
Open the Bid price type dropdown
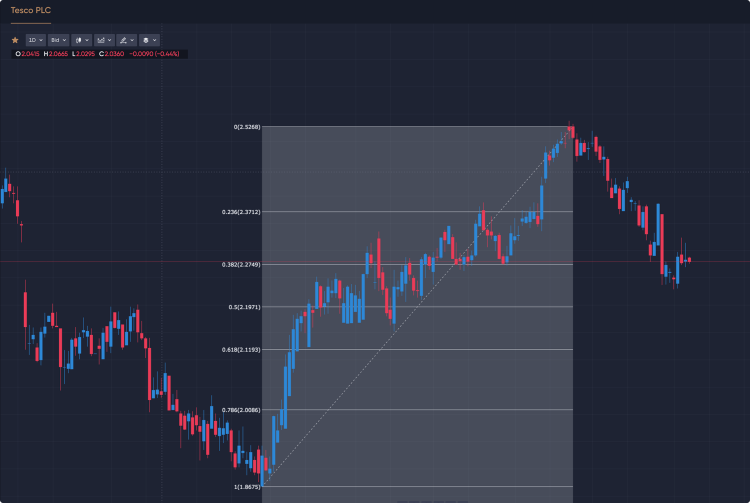click(x=58, y=40)
